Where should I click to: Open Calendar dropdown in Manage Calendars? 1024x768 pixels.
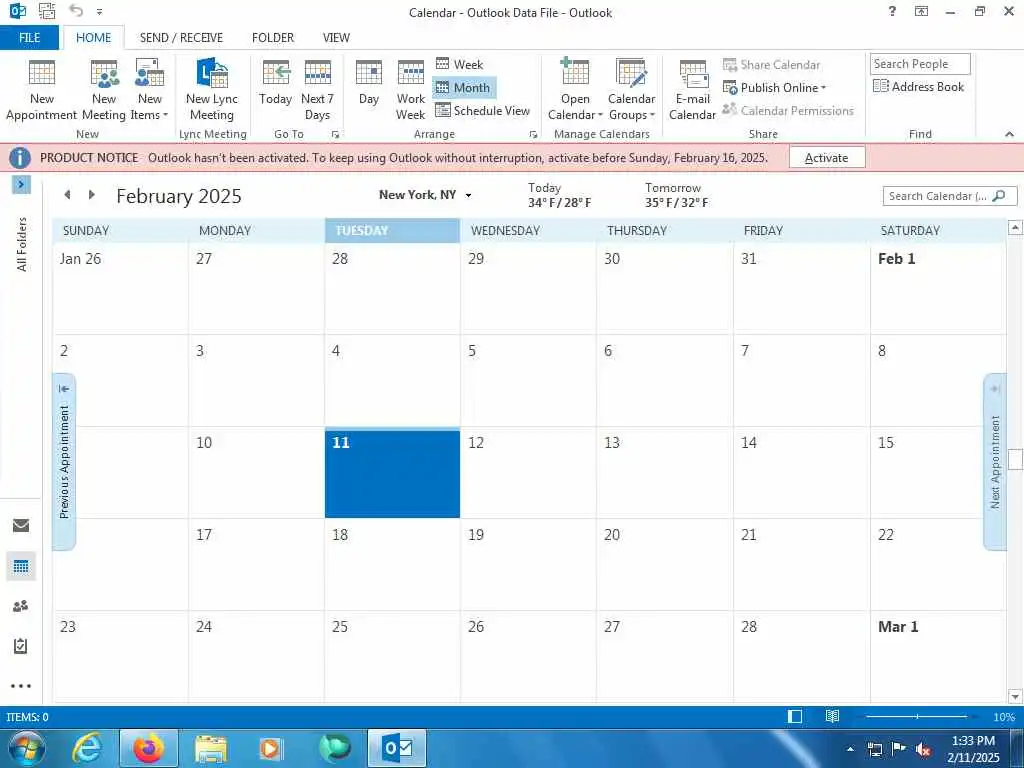[575, 89]
